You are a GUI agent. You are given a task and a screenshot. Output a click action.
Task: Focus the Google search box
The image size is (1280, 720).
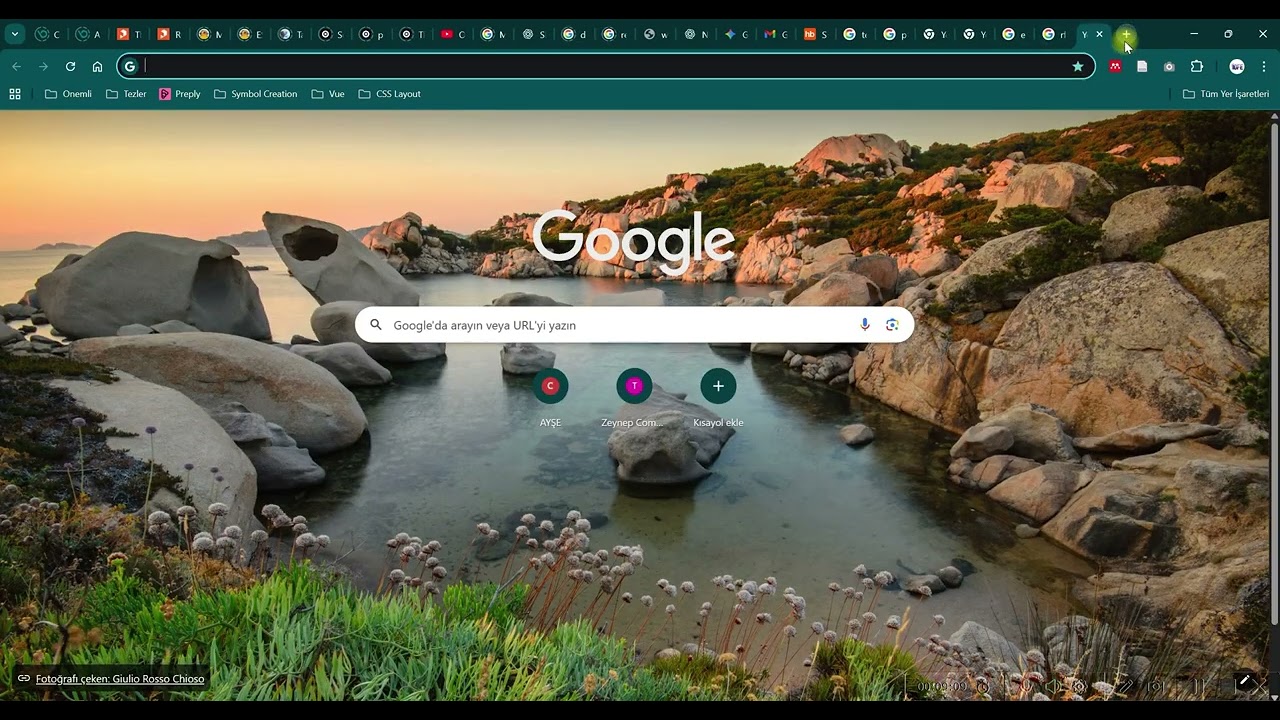[634, 325]
